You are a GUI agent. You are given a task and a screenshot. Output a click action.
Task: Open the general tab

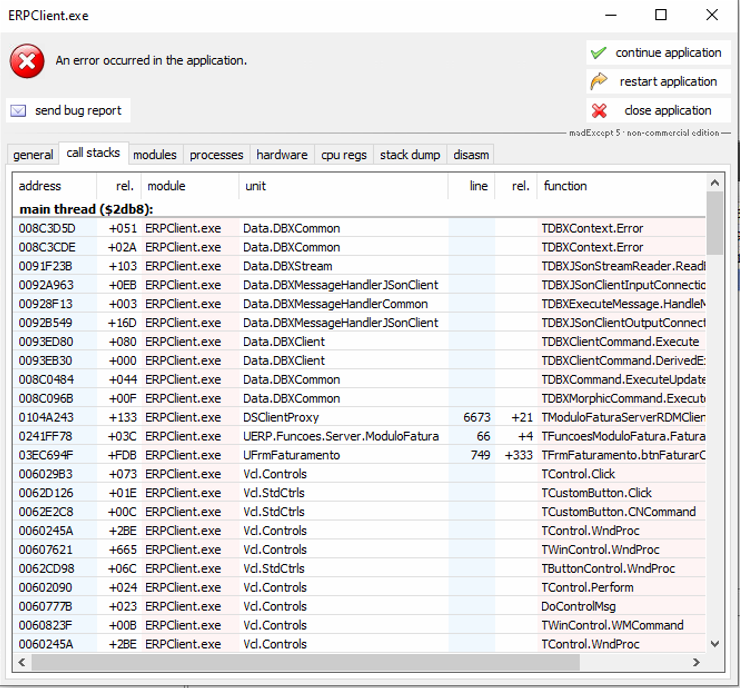coord(33,155)
